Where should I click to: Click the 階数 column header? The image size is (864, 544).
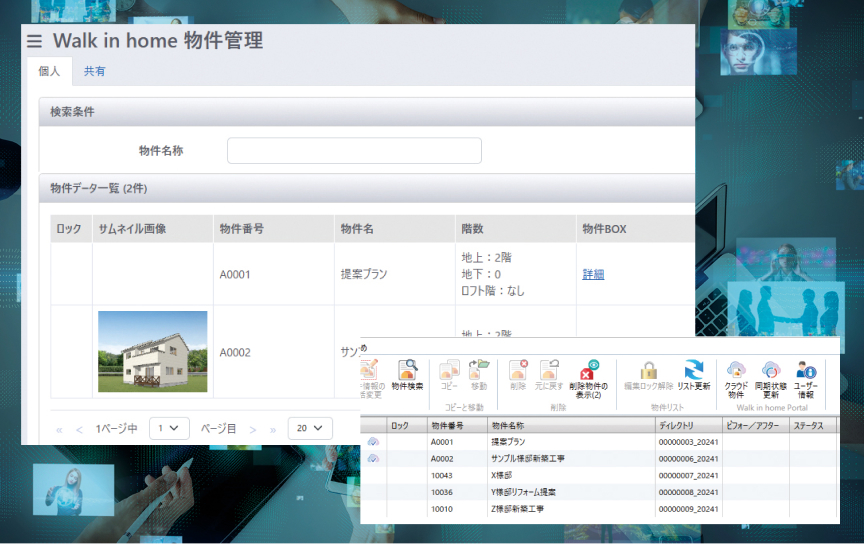click(x=516, y=229)
